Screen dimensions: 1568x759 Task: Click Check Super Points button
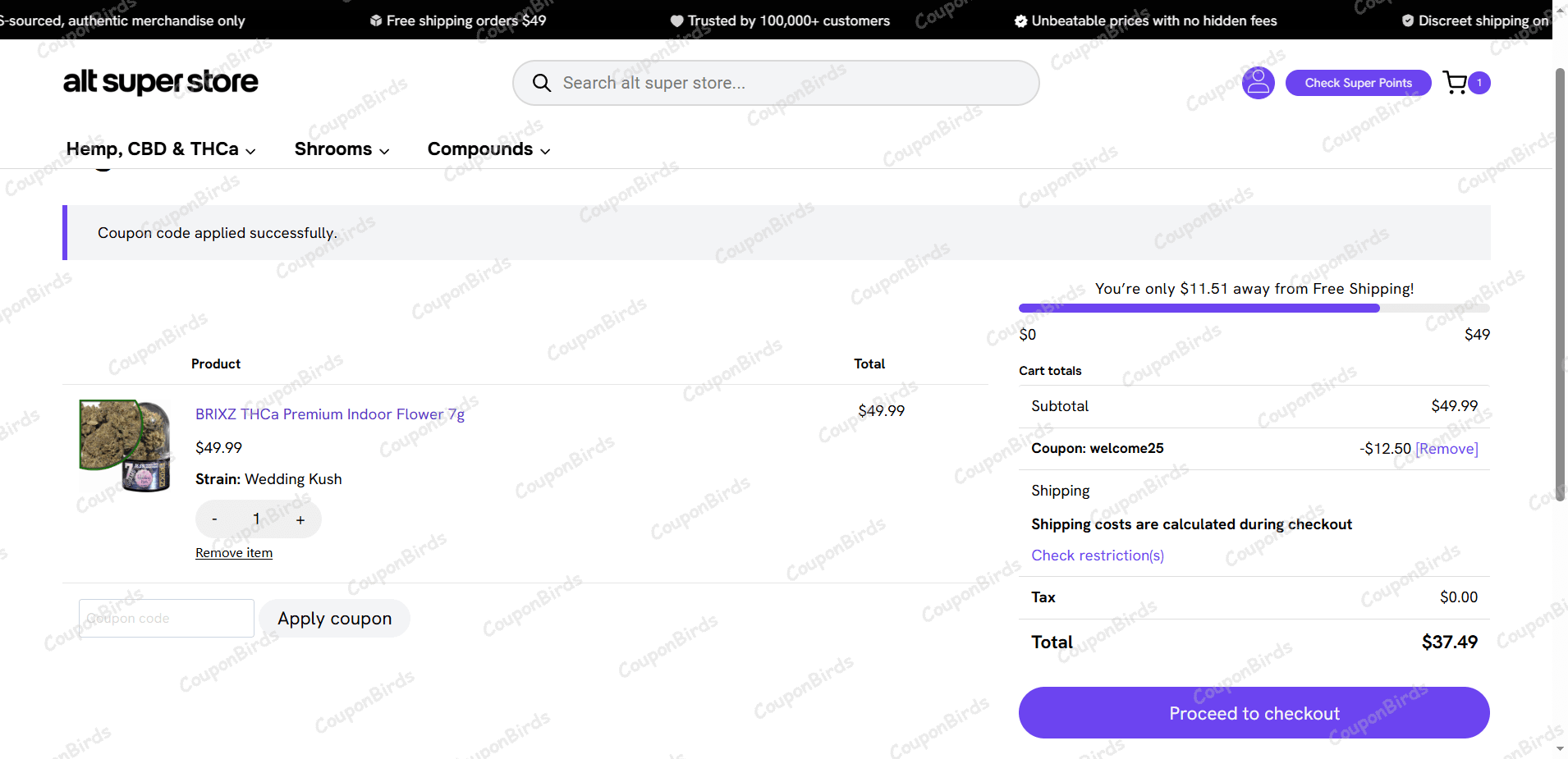(1358, 83)
